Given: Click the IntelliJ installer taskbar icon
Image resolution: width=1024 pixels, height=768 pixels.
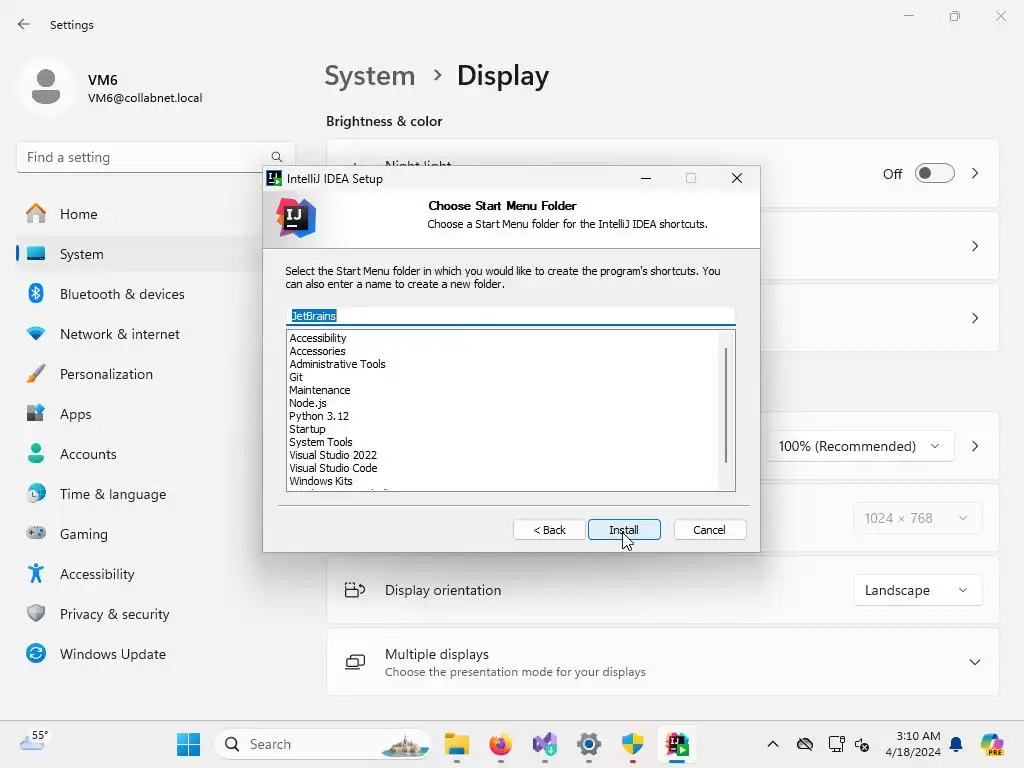Looking at the screenshot, I should tap(677, 744).
